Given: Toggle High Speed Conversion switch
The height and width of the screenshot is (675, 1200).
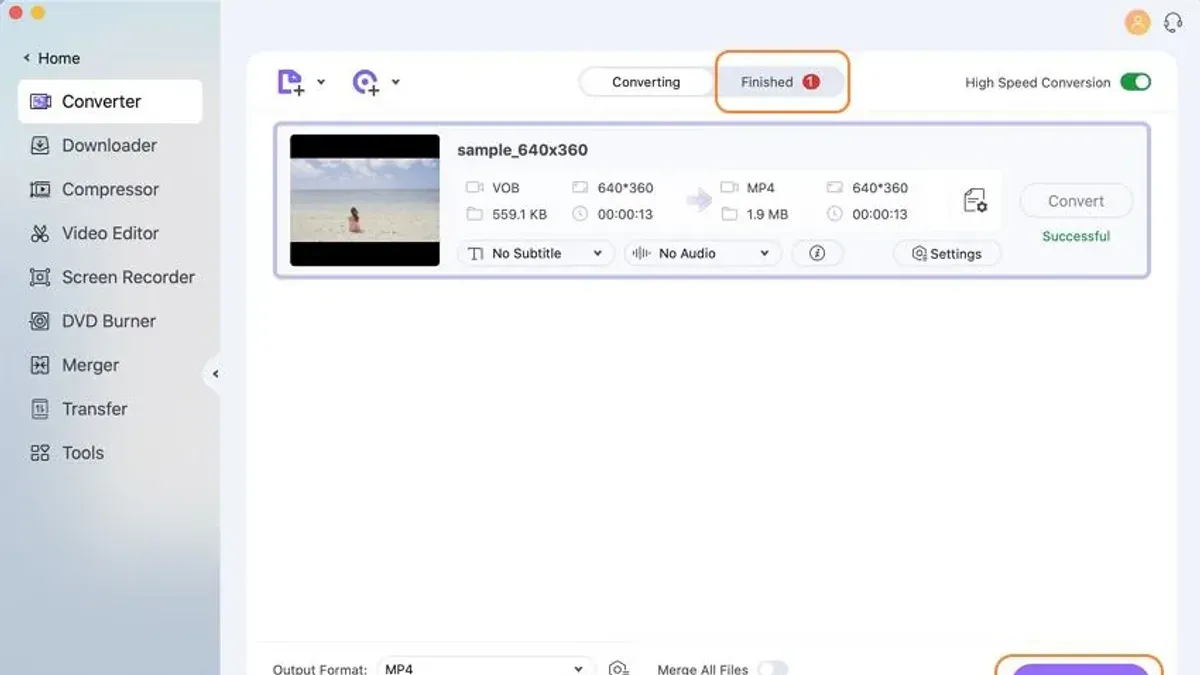Looking at the screenshot, I should (1135, 82).
